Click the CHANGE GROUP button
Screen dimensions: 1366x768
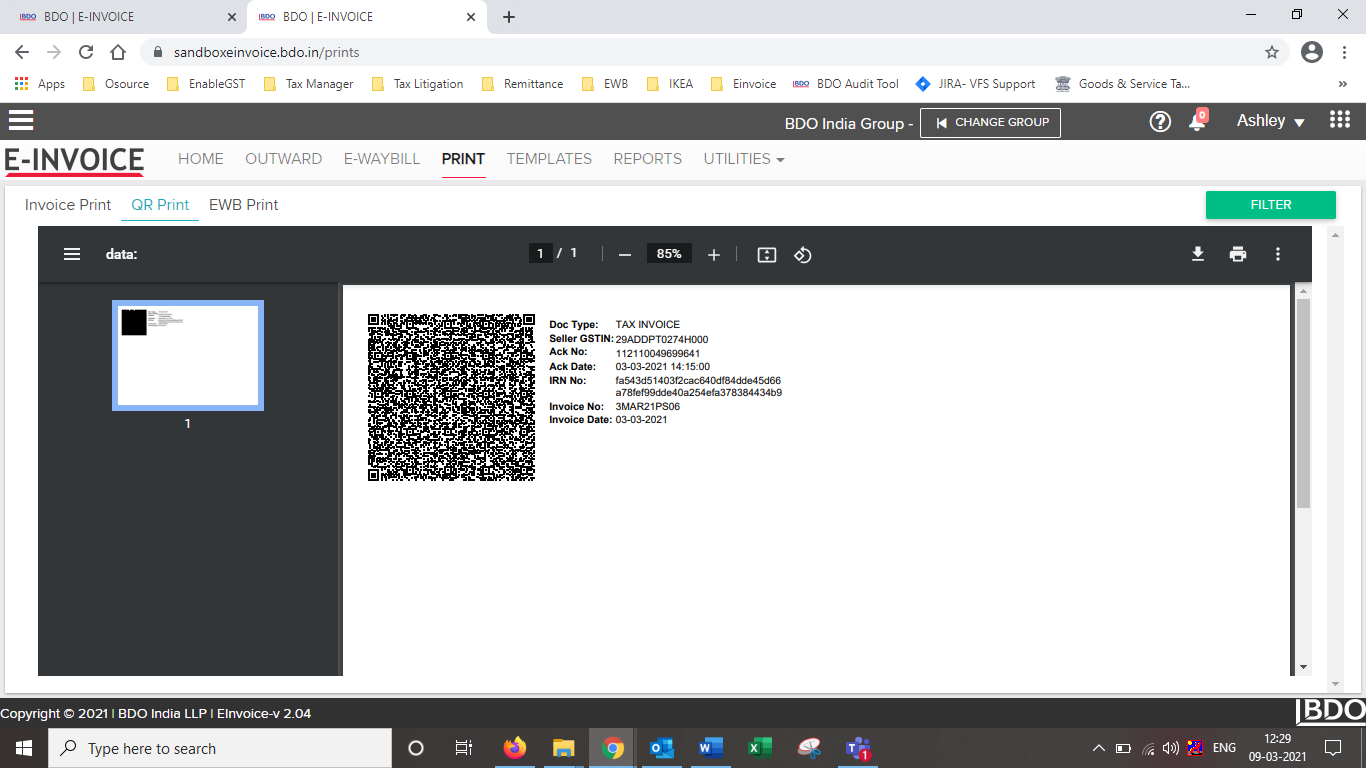coord(990,122)
